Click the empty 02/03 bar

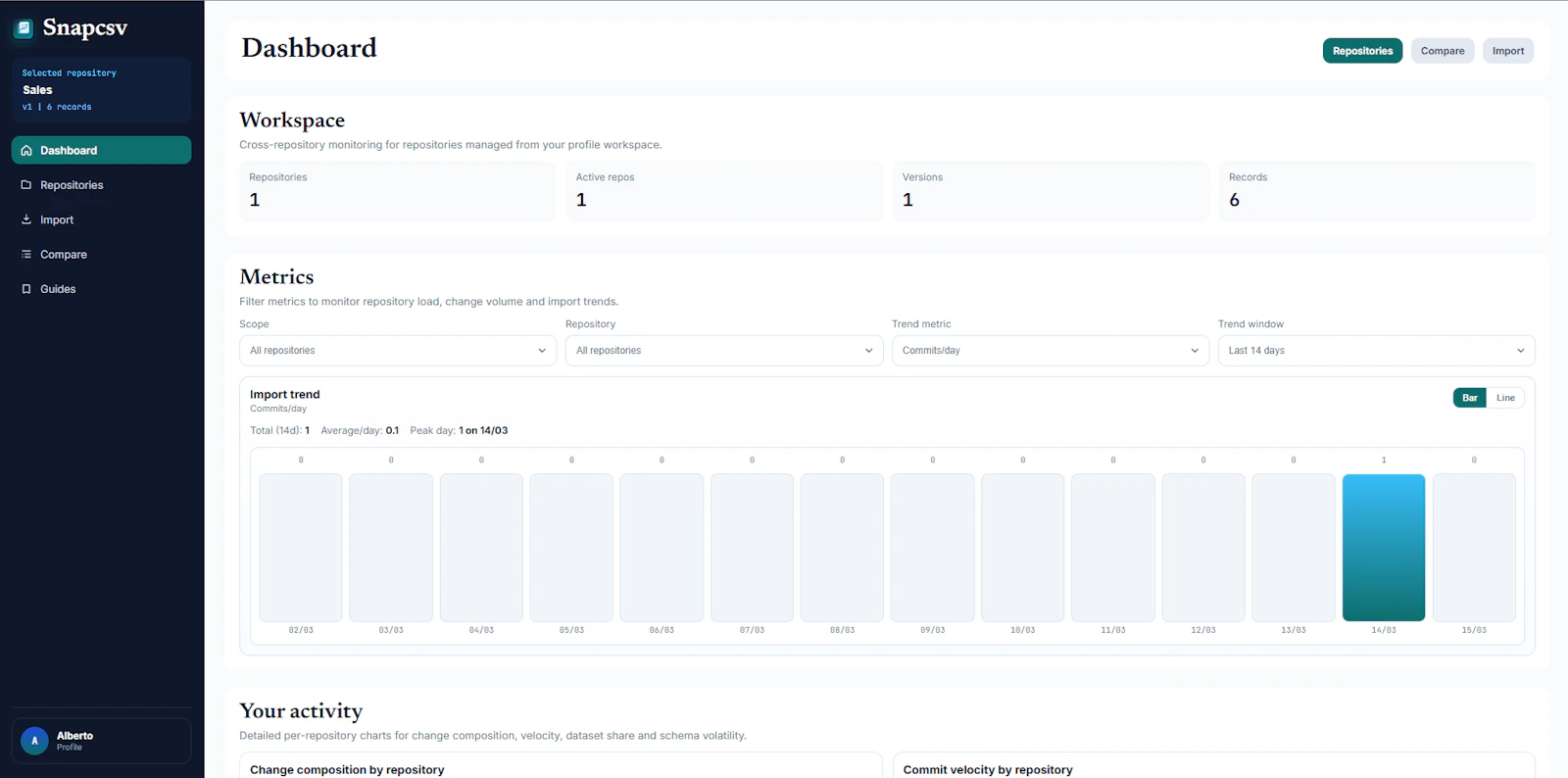point(301,548)
